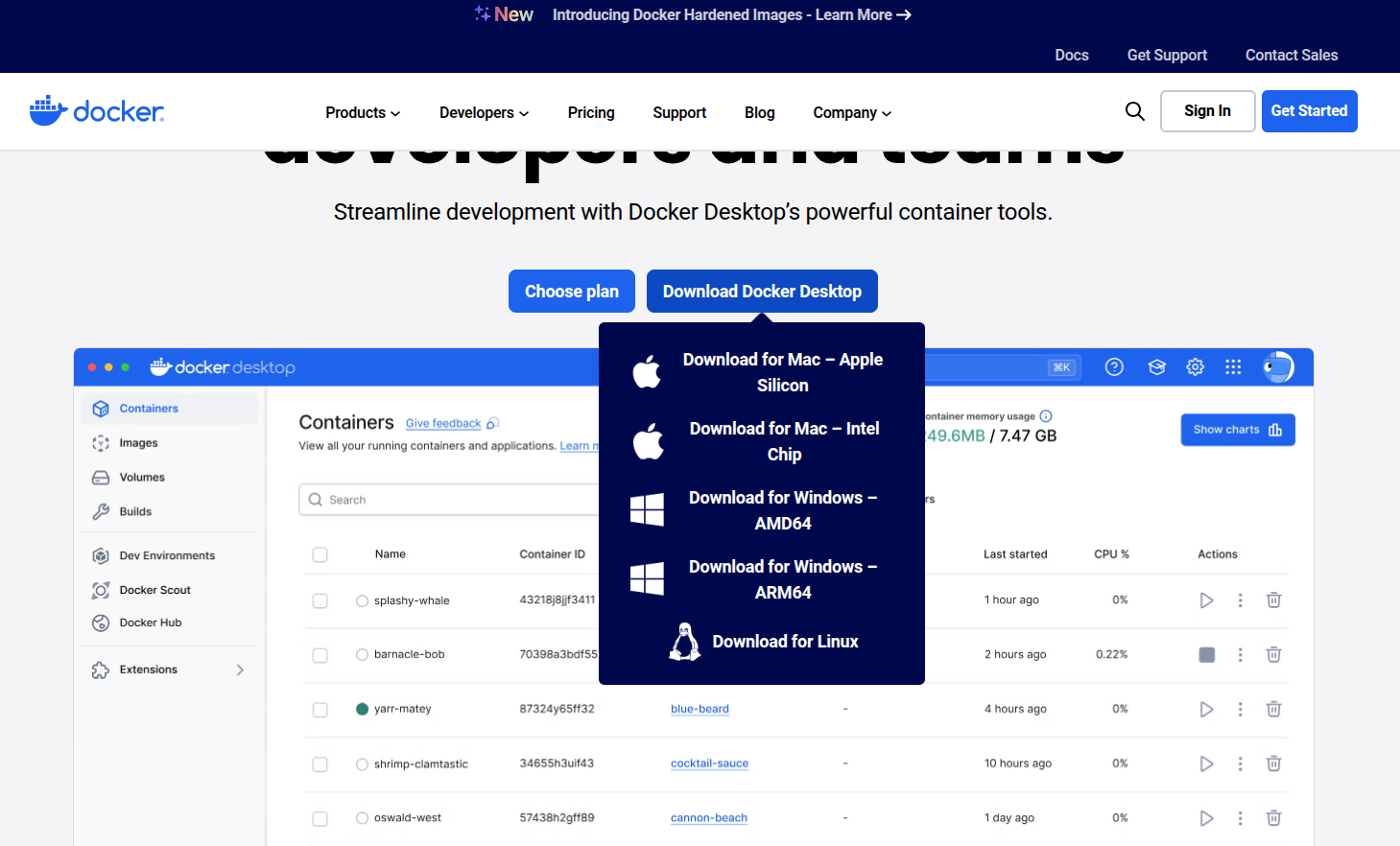Click the containers Search input field
The image size is (1400, 846).
(449, 500)
